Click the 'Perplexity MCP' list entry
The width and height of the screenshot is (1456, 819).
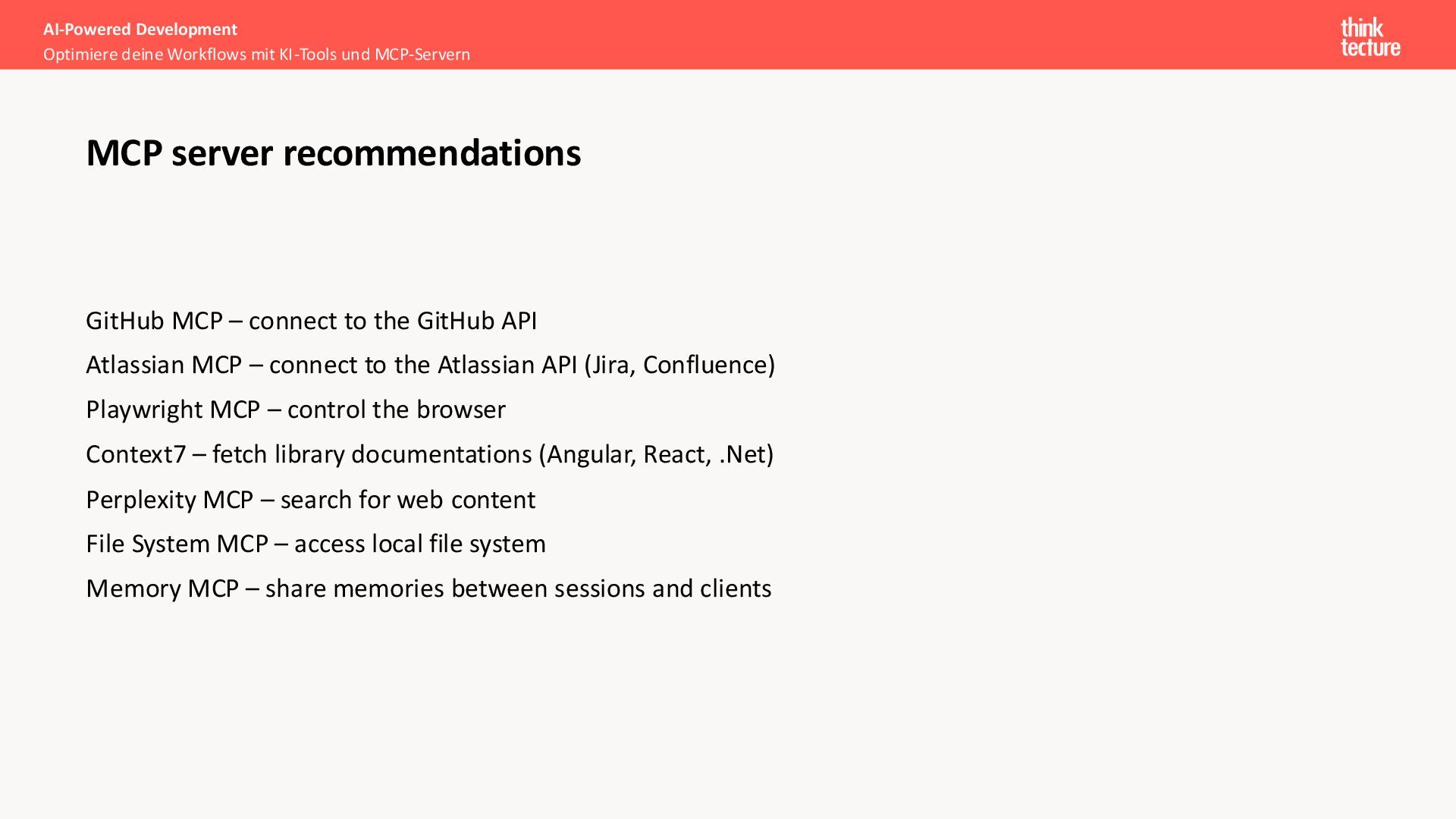[311, 500]
